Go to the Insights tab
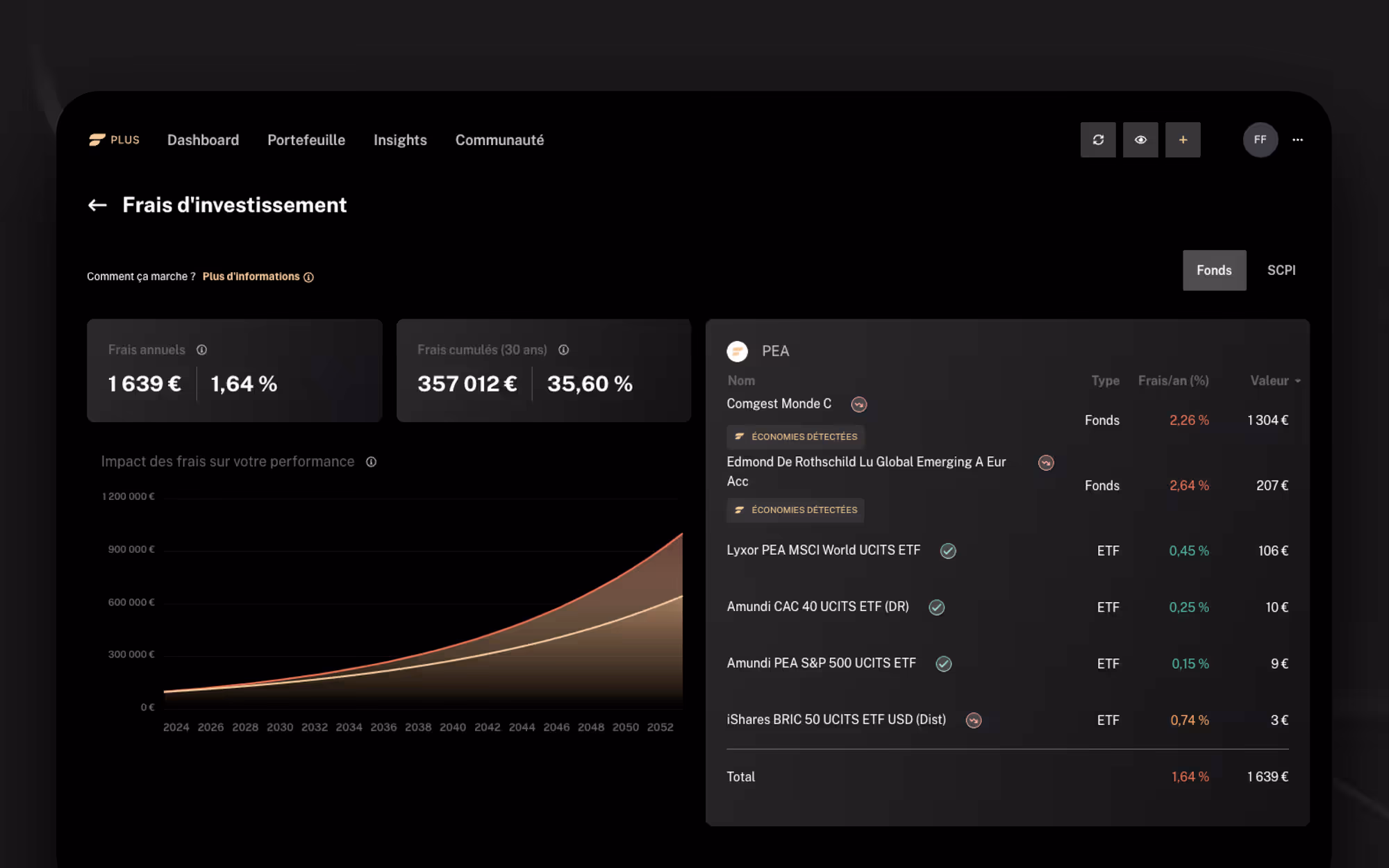 [400, 140]
